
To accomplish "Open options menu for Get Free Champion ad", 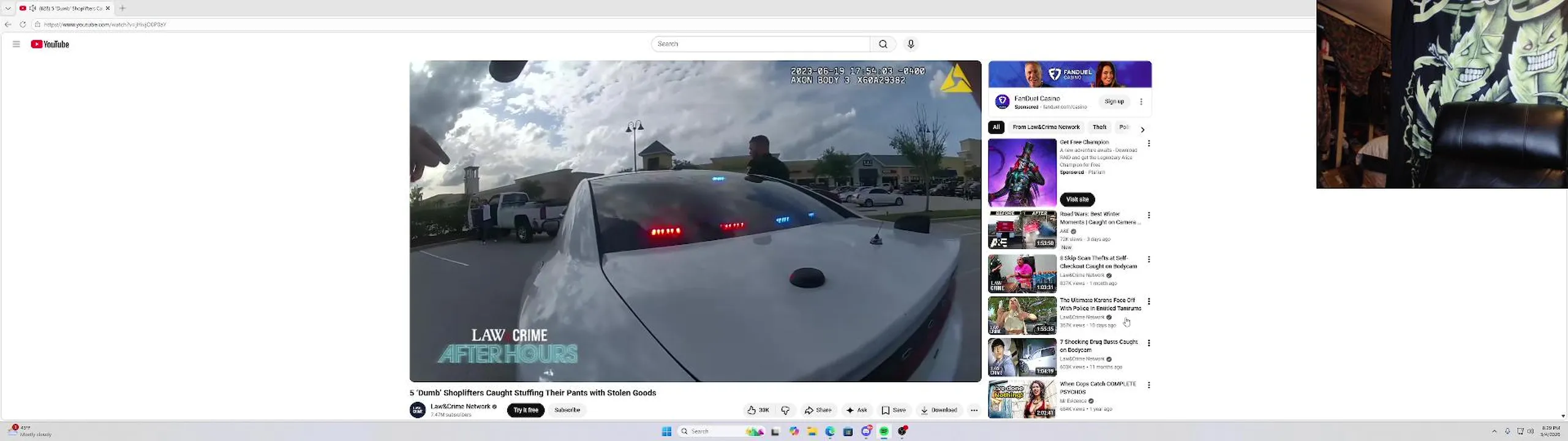I will click(1149, 143).
